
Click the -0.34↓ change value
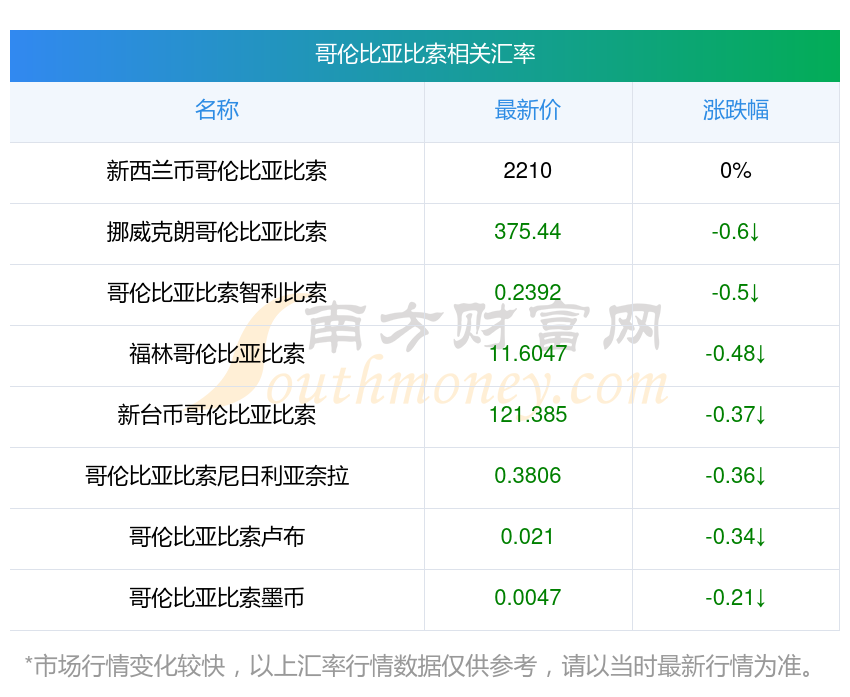coord(736,537)
